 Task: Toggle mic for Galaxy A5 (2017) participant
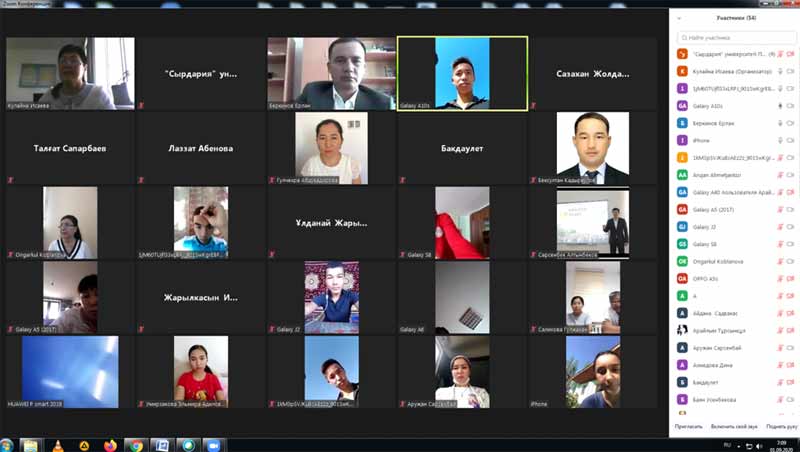click(779, 209)
